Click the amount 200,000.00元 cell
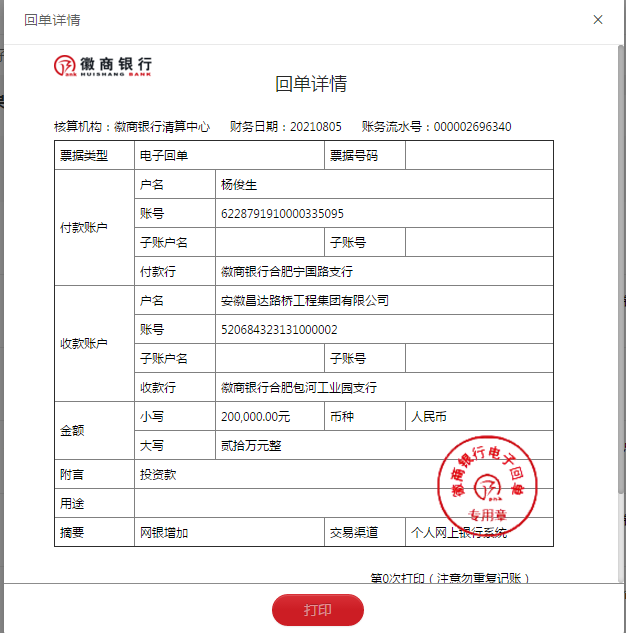 point(255,417)
